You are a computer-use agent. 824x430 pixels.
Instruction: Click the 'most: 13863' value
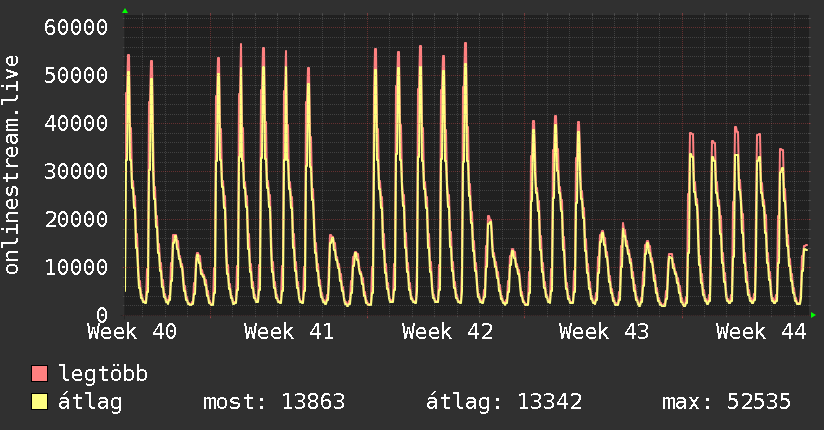(274, 402)
